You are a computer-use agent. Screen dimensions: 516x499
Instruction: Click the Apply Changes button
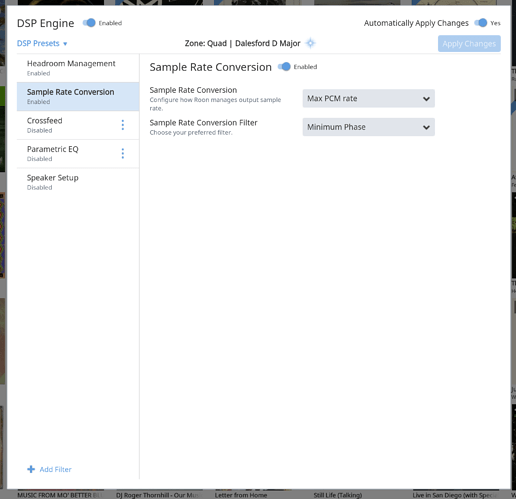tap(469, 44)
